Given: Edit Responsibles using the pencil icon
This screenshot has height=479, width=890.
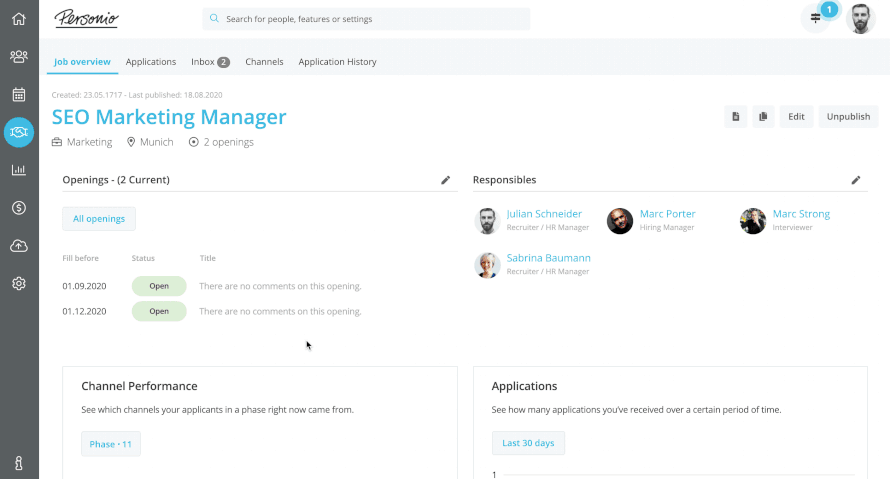Looking at the screenshot, I should point(856,180).
